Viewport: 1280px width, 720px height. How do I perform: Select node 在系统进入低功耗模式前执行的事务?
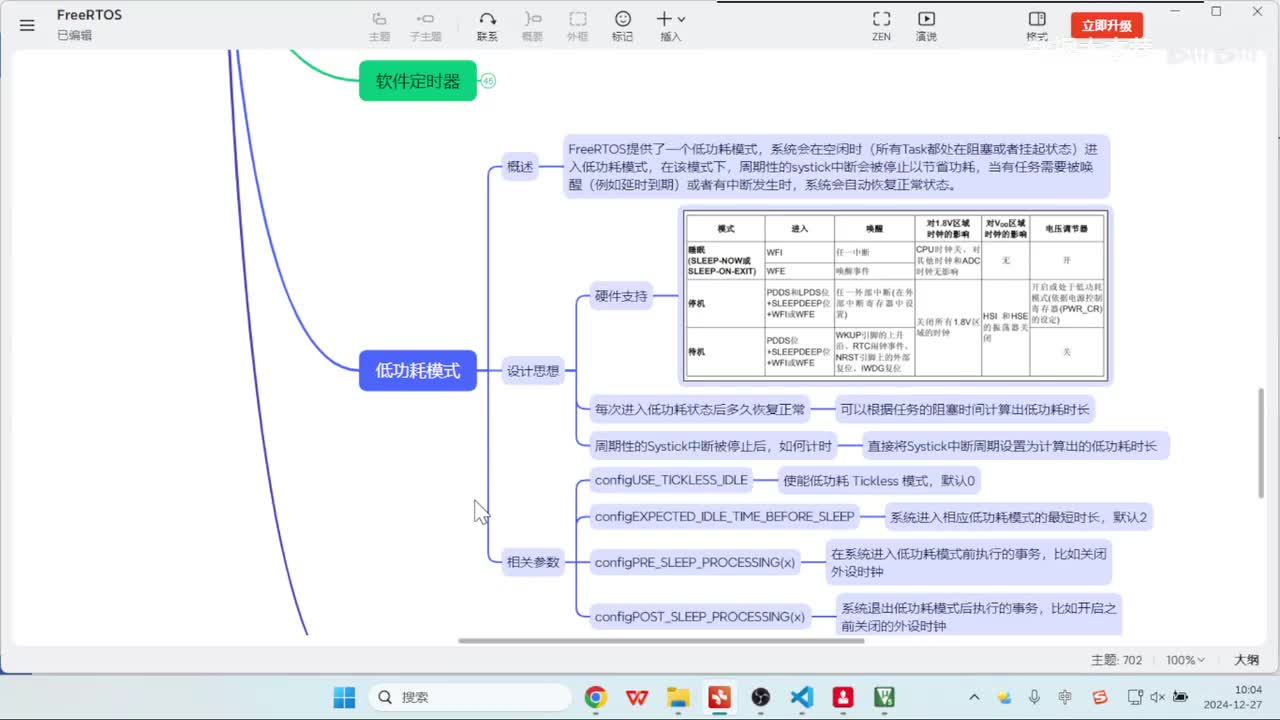[x=969, y=563]
